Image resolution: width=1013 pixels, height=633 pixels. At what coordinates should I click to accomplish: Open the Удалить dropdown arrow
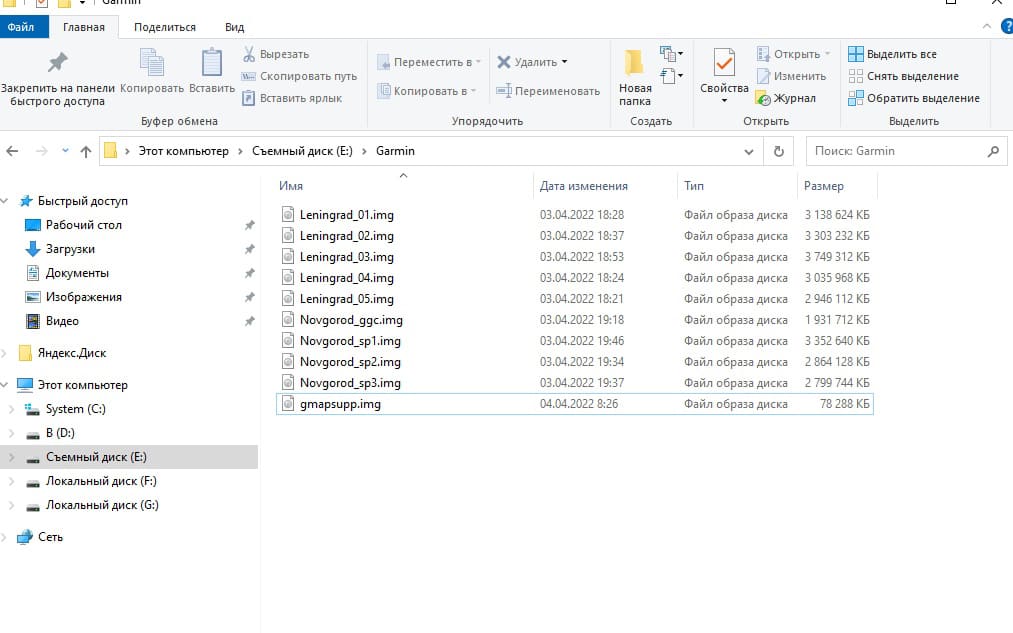[564, 62]
